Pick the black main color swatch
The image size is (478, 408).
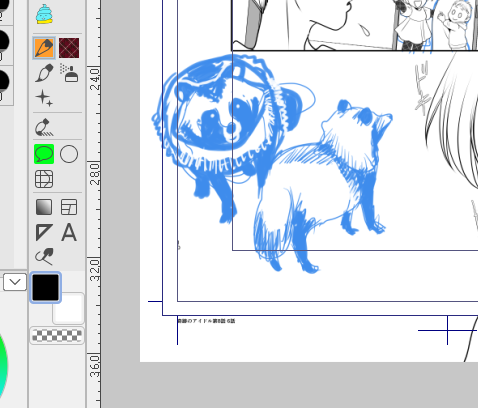click(45, 287)
